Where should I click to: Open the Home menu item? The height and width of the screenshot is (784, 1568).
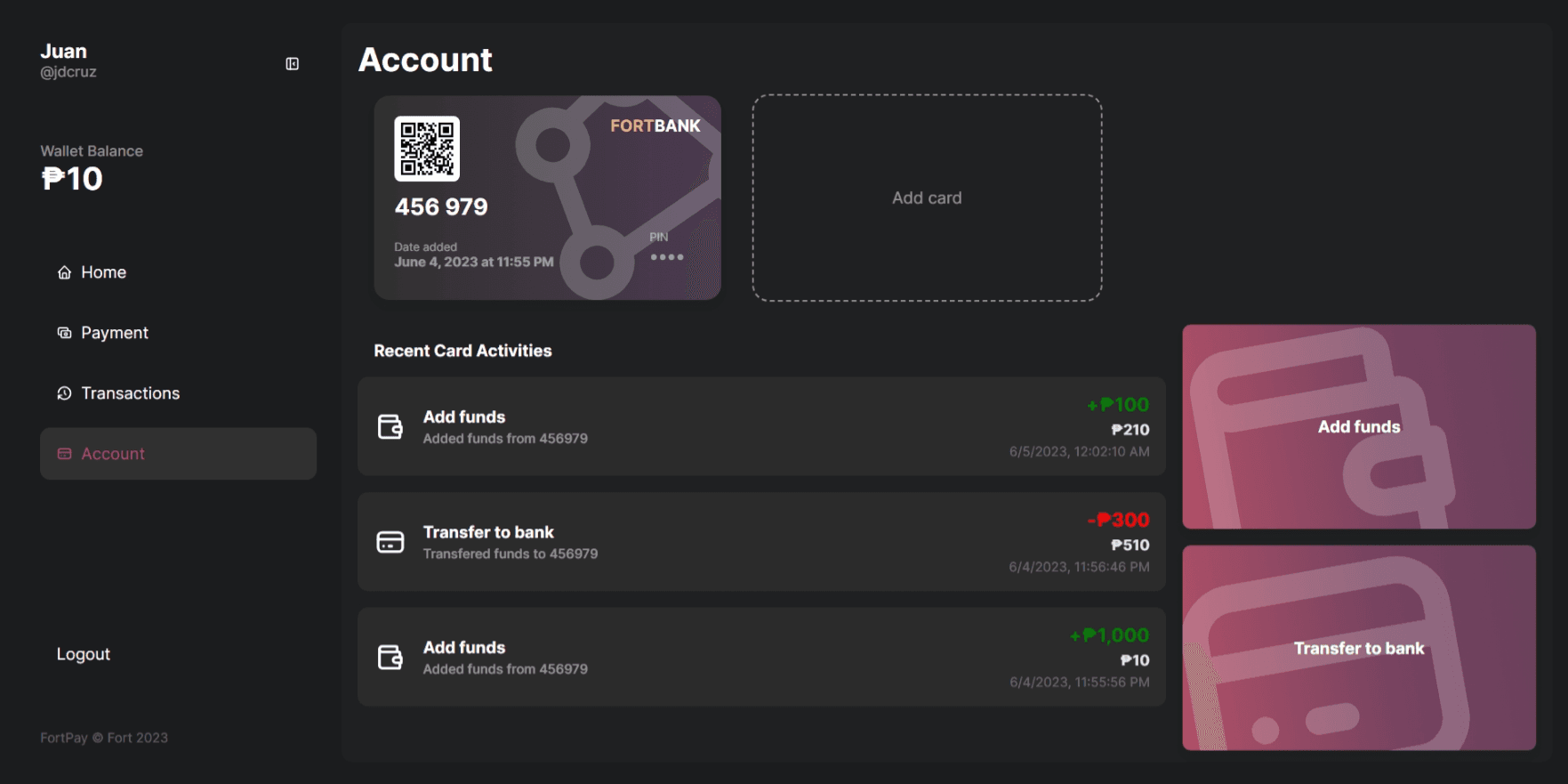pos(103,272)
